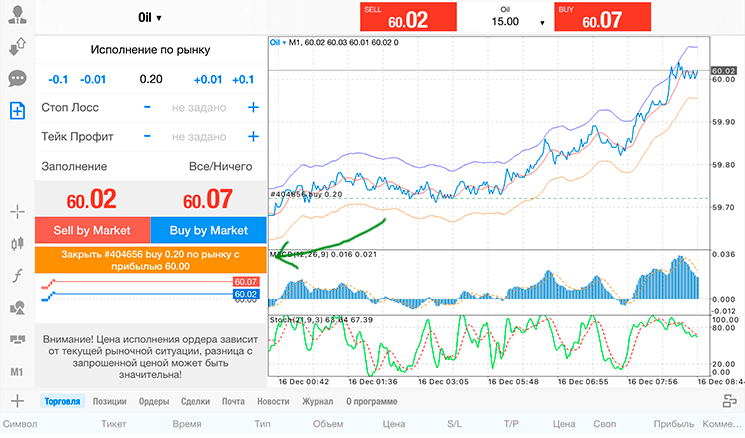Select the M1 timeframe button

click(x=17, y=372)
